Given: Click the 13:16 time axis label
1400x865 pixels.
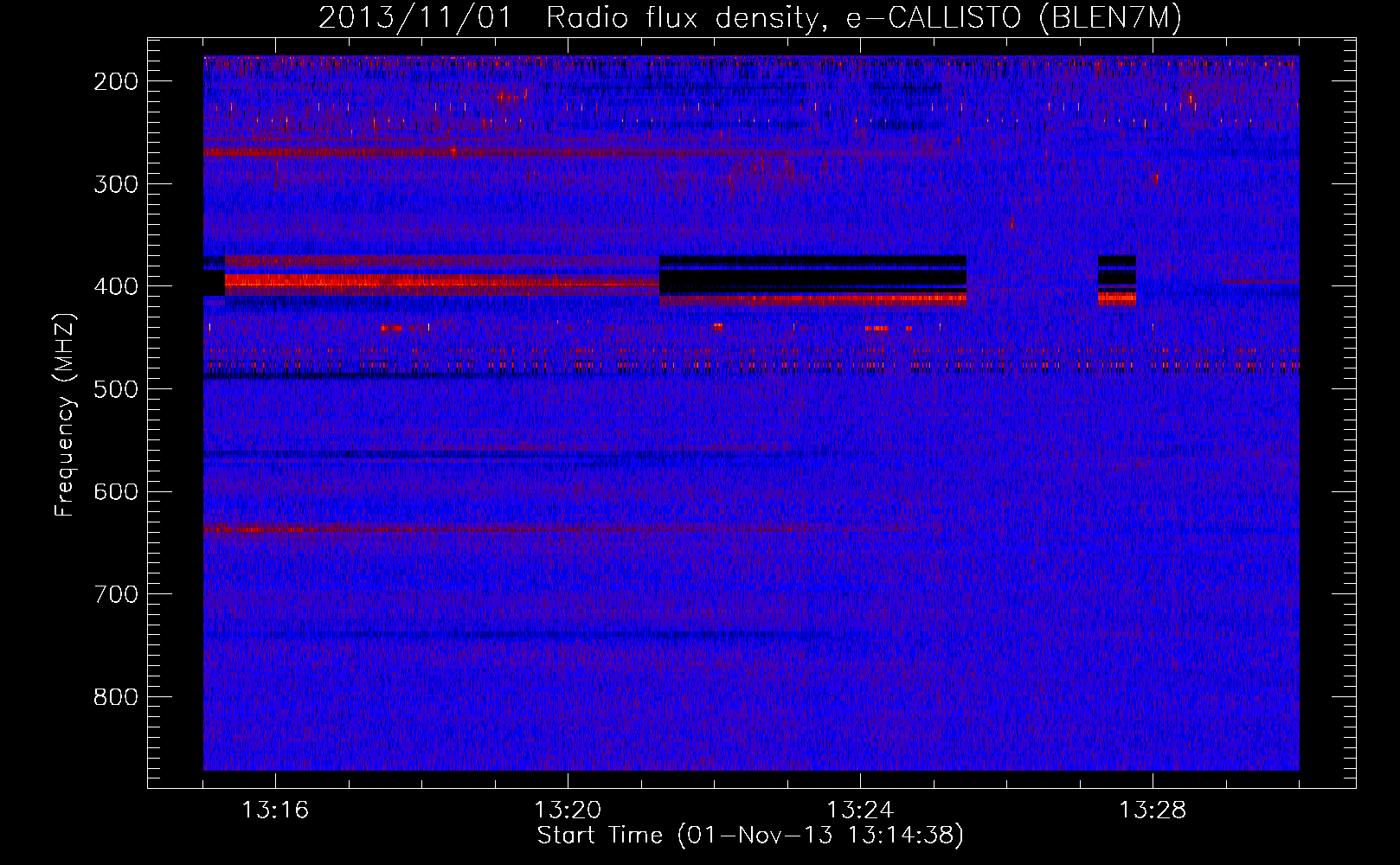Looking at the screenshot, I should 275,811.
